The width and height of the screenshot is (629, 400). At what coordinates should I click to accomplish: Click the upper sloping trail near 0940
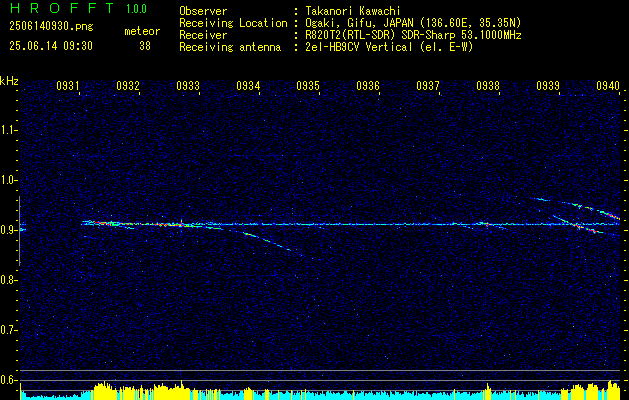point(578,207)
